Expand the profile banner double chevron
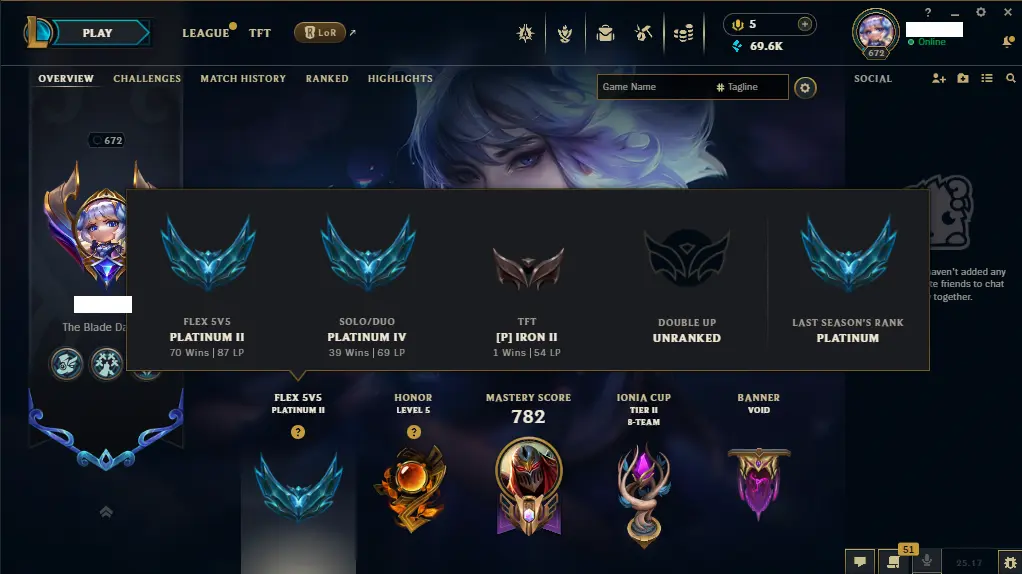 (x=106, y=512)
